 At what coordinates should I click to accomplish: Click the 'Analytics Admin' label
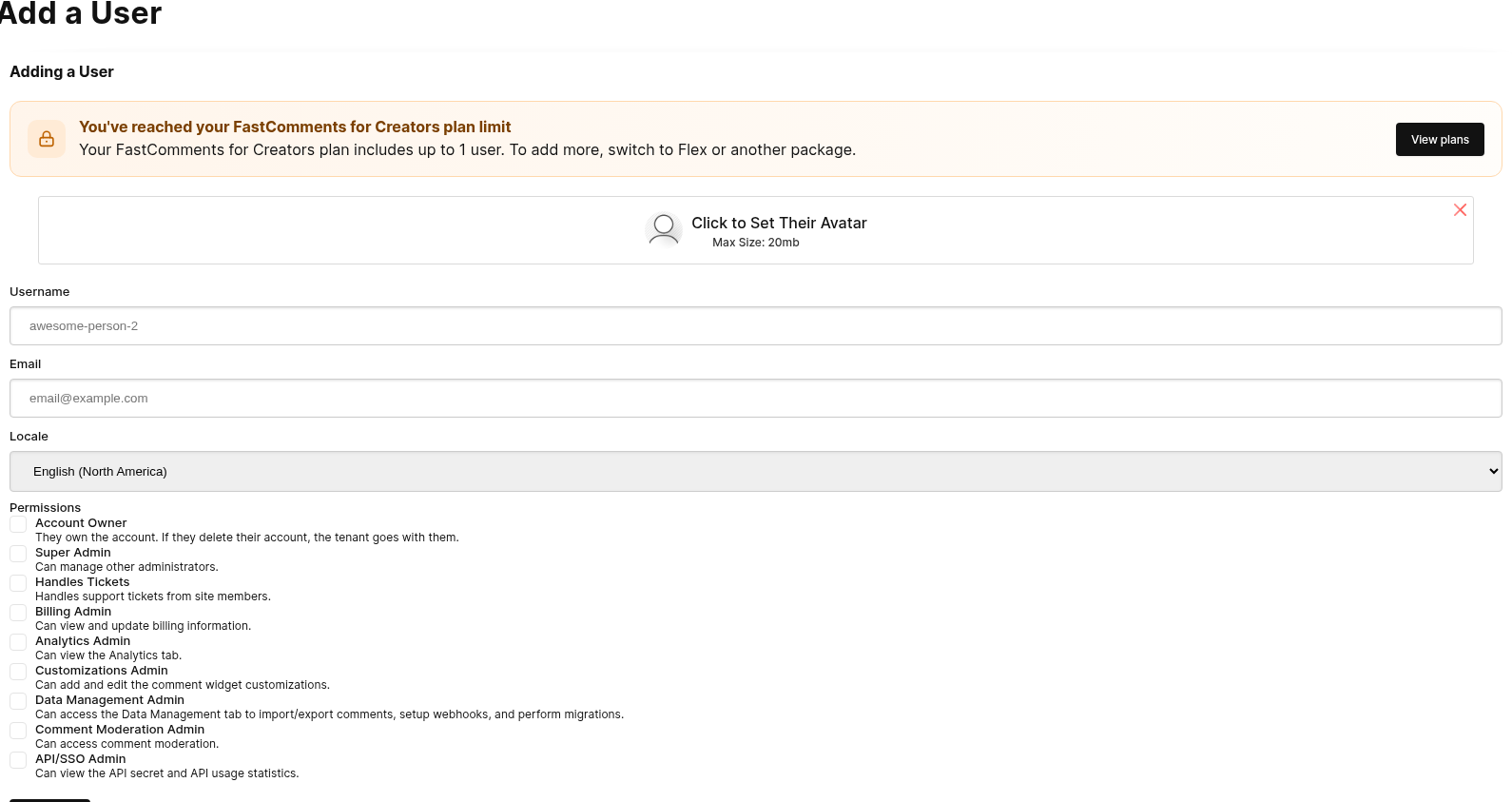point(83,641)
